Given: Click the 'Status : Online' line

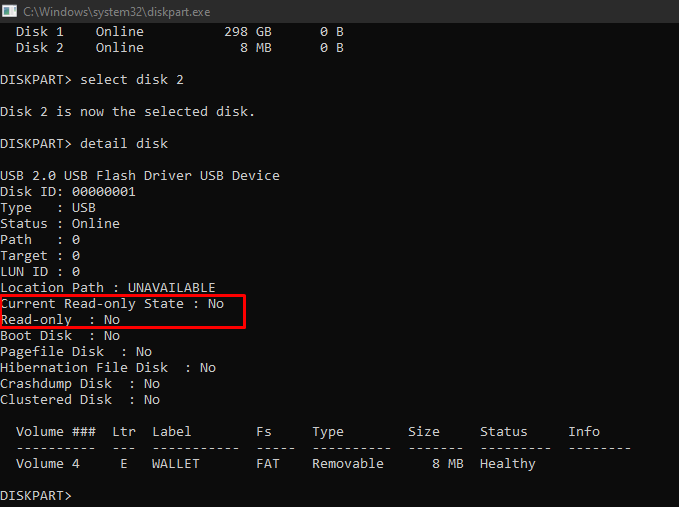Looking at the screenshot, I should pyautogui.click(x=60, y=224).
